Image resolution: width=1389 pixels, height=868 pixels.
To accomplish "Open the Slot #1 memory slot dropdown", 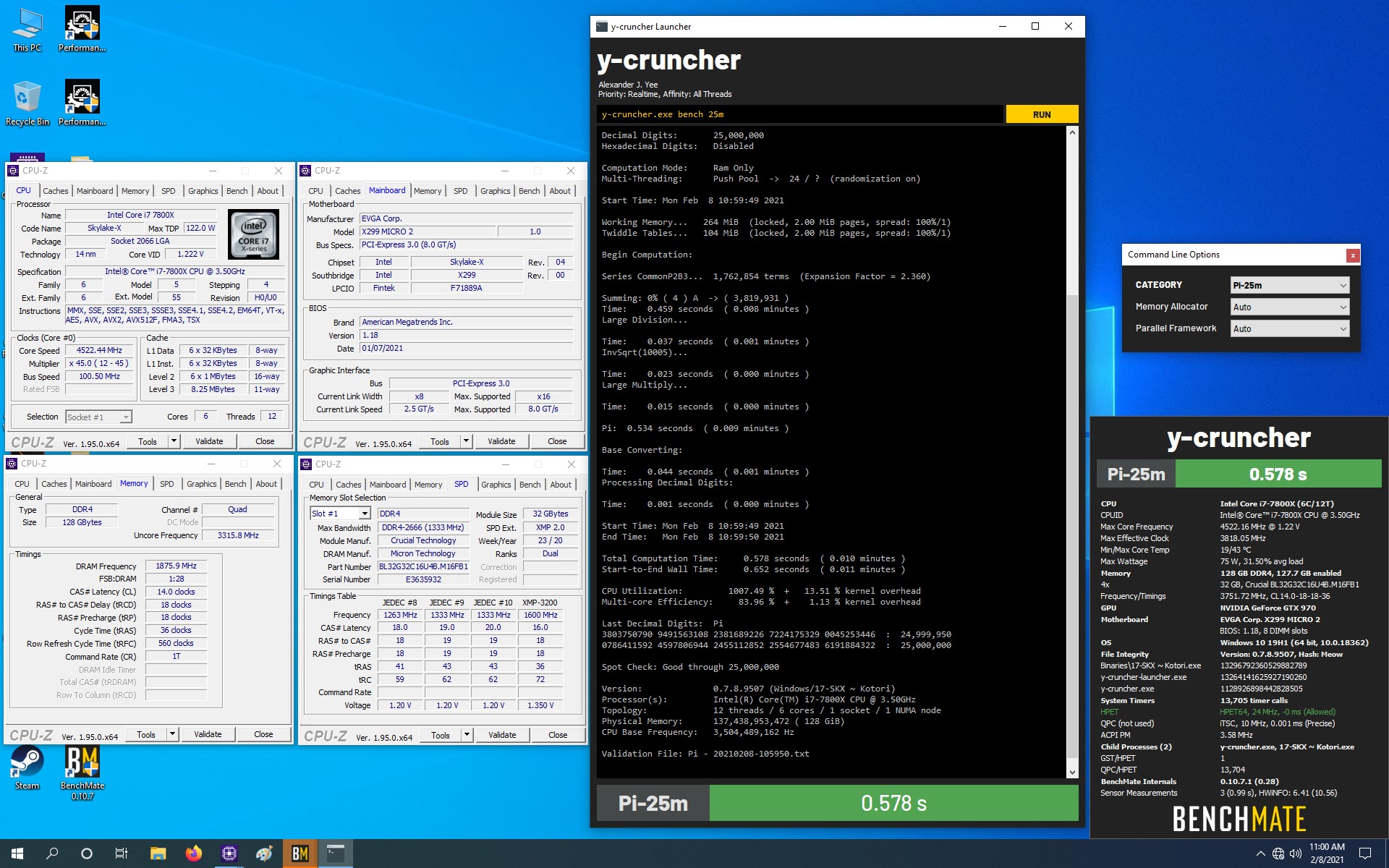I will coord(340,514).
